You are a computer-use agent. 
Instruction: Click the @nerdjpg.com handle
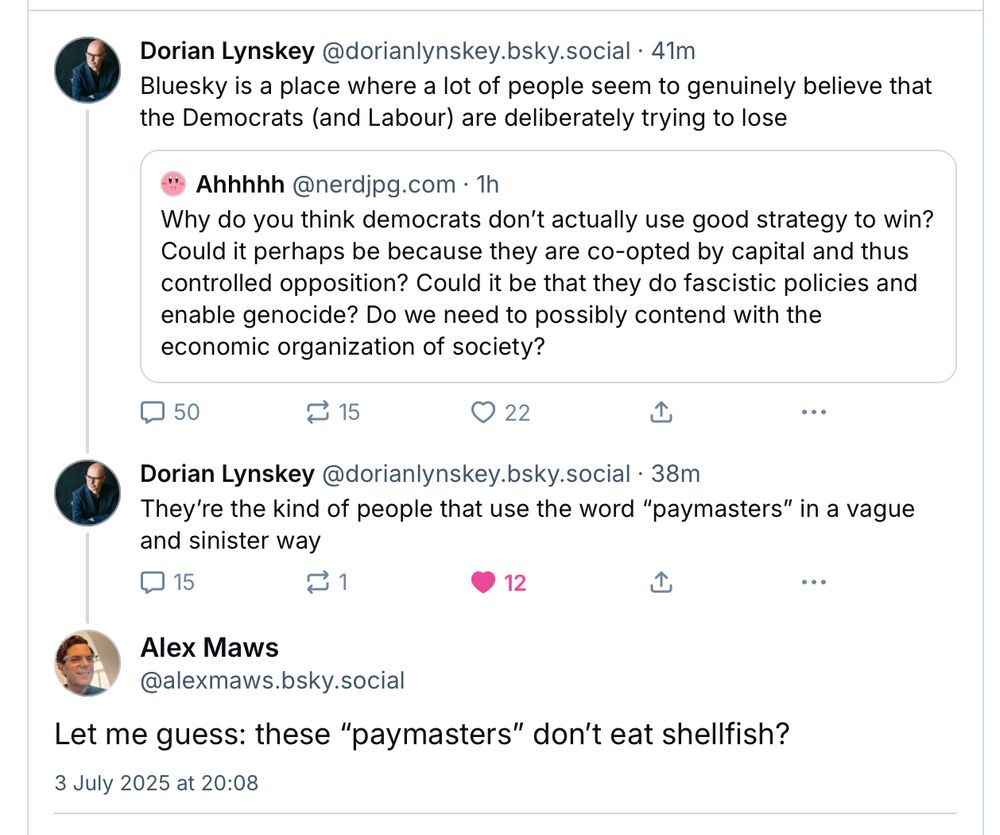[373, 184]
